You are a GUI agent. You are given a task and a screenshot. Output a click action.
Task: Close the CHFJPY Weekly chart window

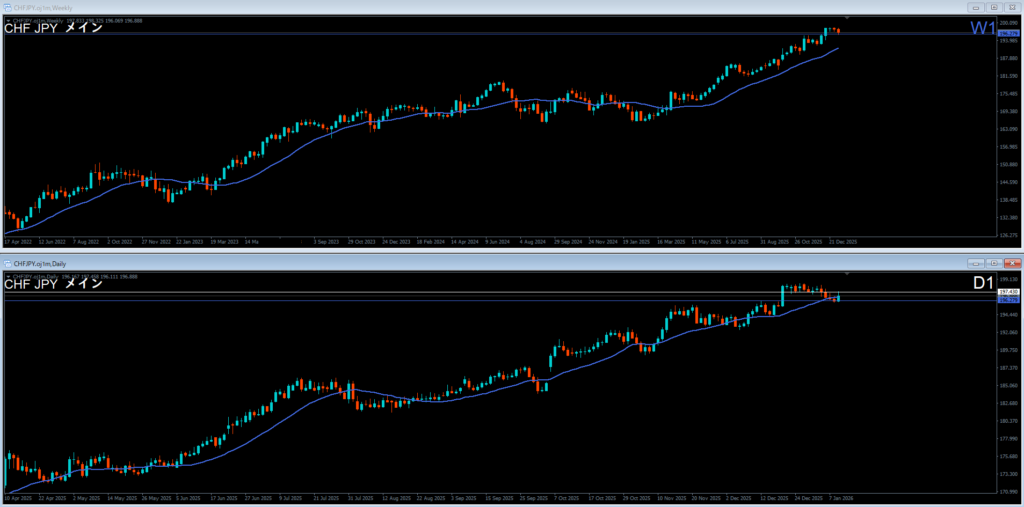(x=1013, y=7)
